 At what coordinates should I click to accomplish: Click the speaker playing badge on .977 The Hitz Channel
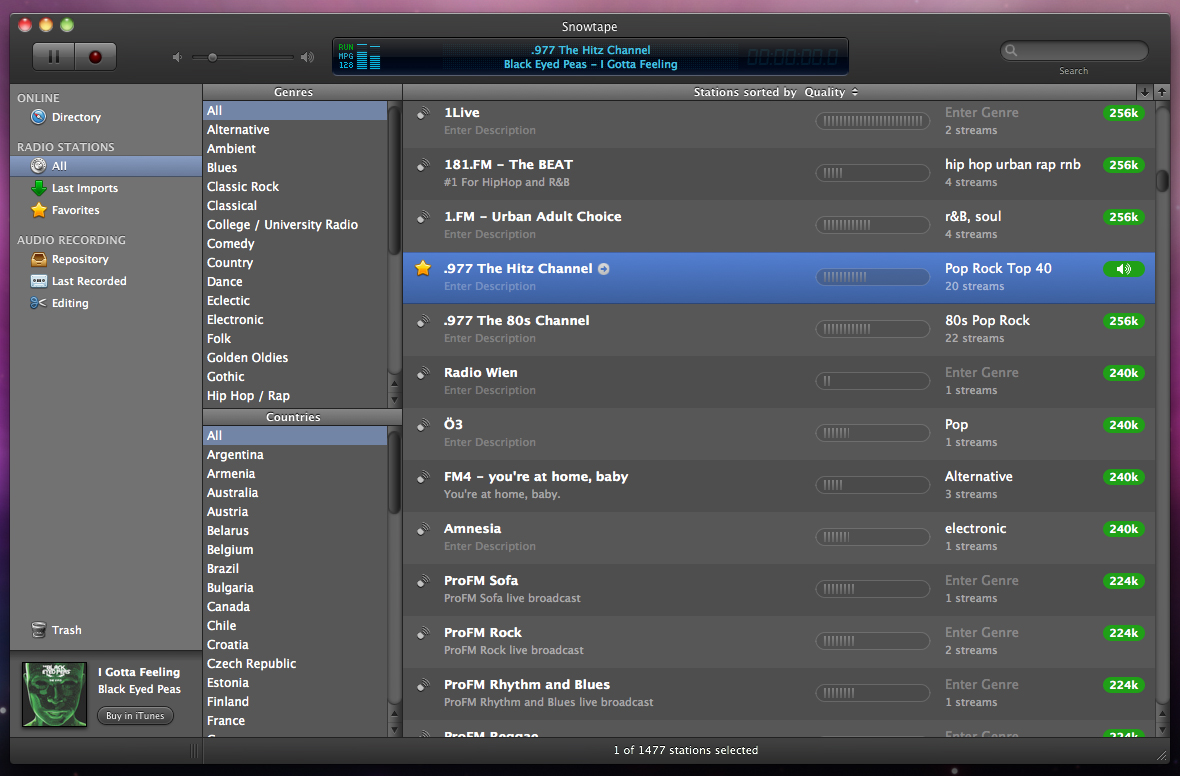click(x=1124, y=269)
